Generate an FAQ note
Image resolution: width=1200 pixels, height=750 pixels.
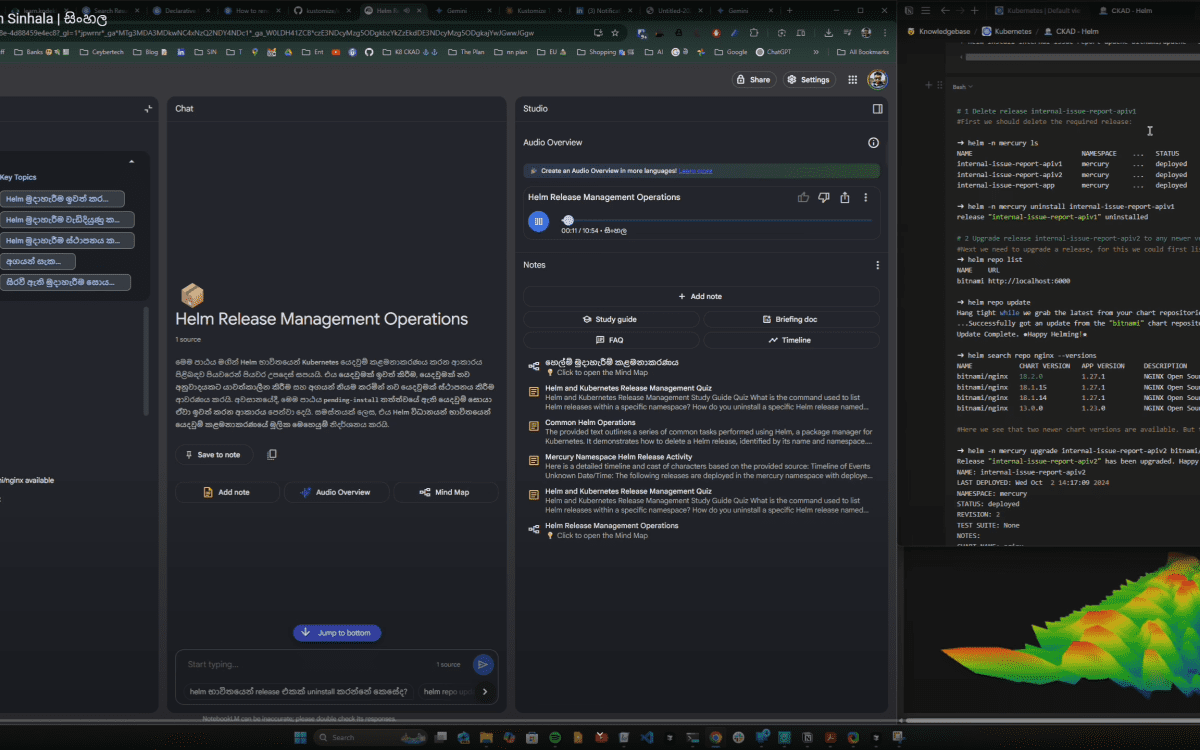pyautogui.click(x=610, y=340)
